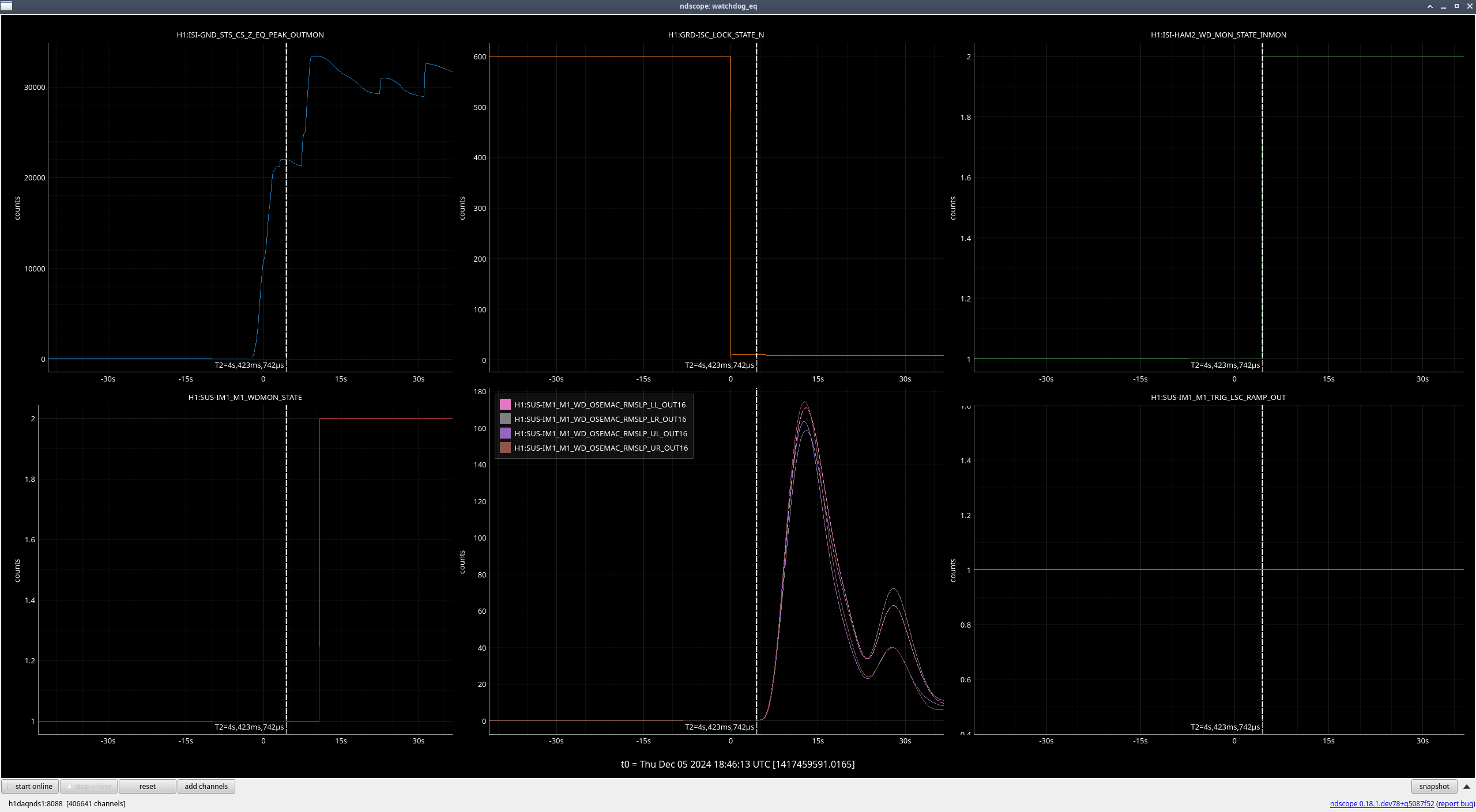Click the pink LL_OUT16 legend swatch

point(505,405)
